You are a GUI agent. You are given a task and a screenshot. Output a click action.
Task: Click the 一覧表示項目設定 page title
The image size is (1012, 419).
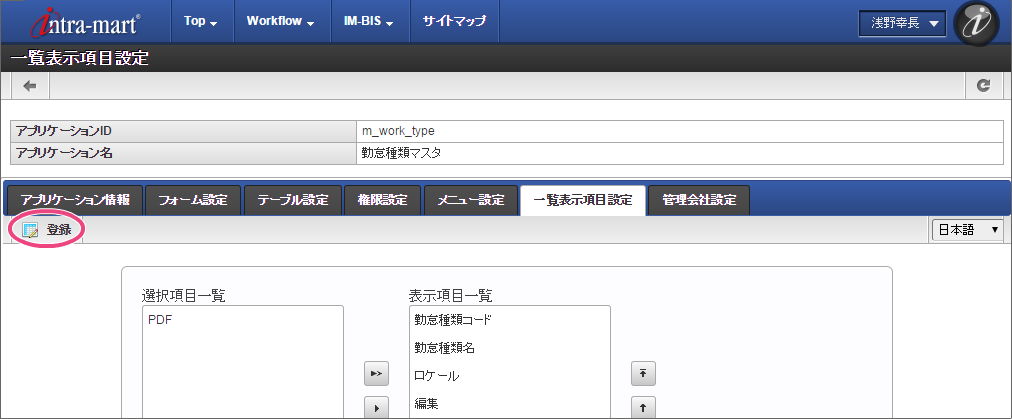pyautogui.click(x=80, y=59)
